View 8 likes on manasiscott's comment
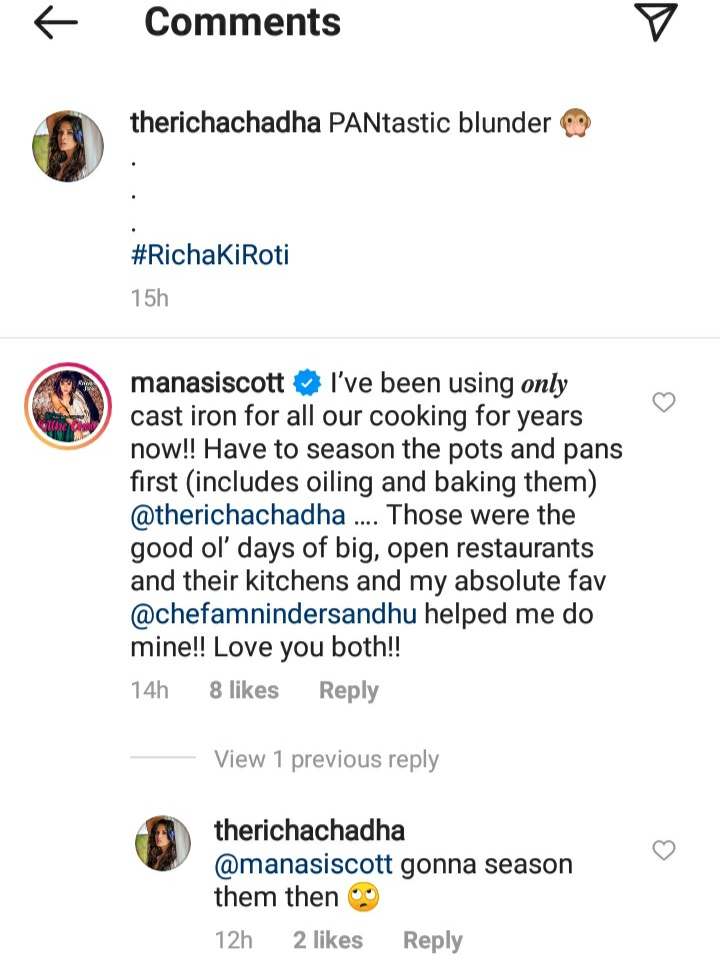This screenshot has width=720, height=980. click(243, 689)
